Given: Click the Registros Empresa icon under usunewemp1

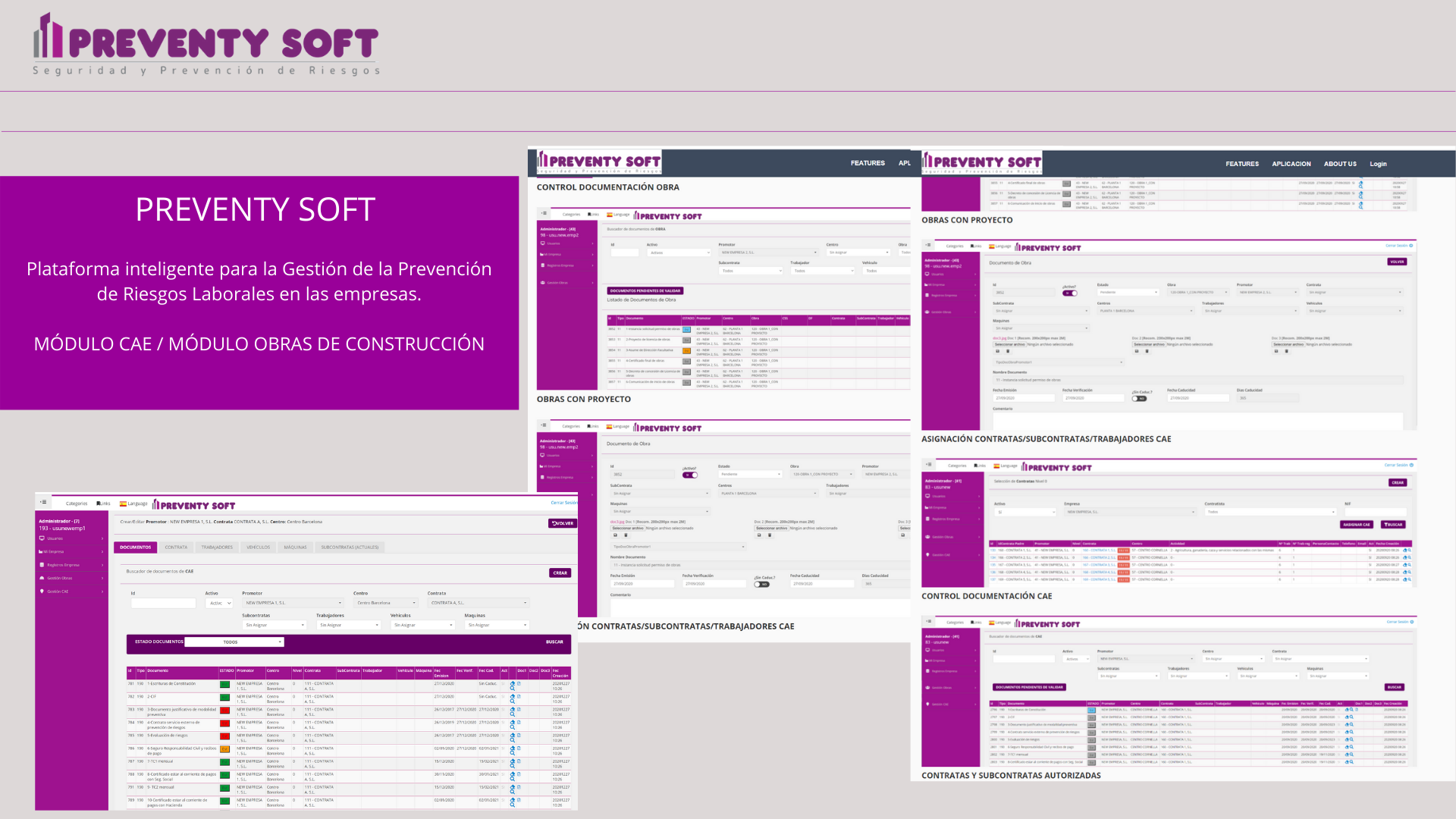Looking at the screenshot, I should [42, 565].
